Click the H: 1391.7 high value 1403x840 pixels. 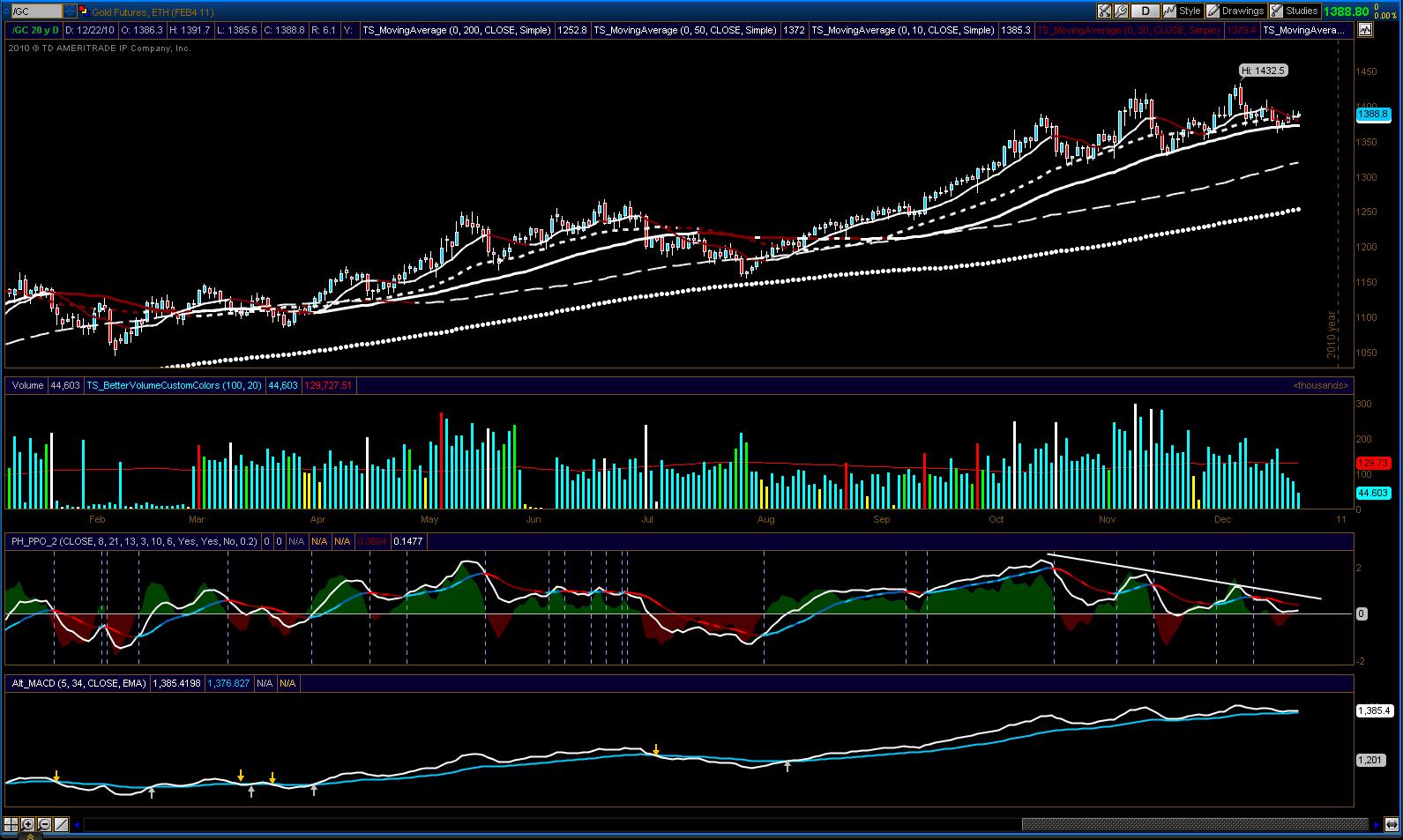tap(190, 30)
